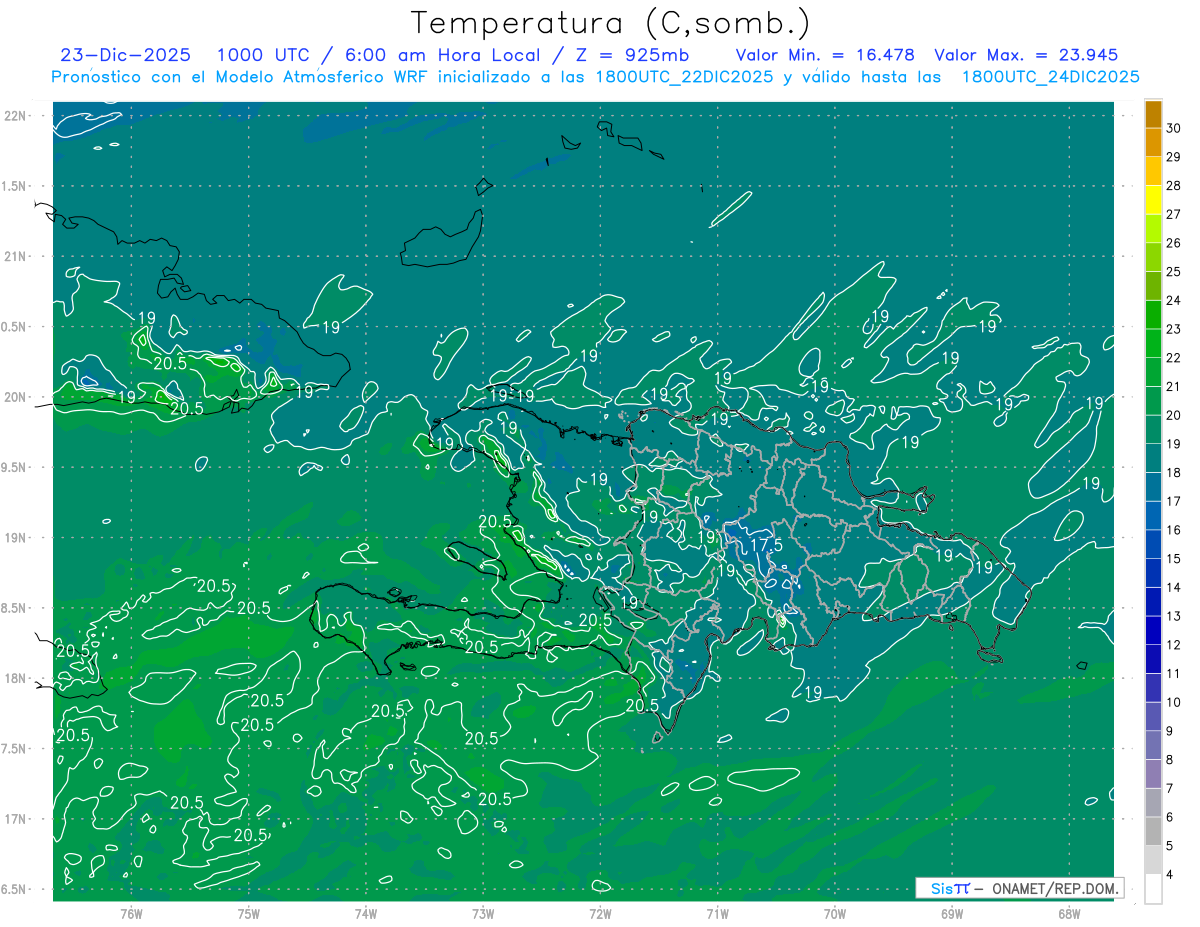The width and height of the screenshot is (1200, 927).
Task: Click the '69W' longitude axis label
Action: [x=952, y=913]
